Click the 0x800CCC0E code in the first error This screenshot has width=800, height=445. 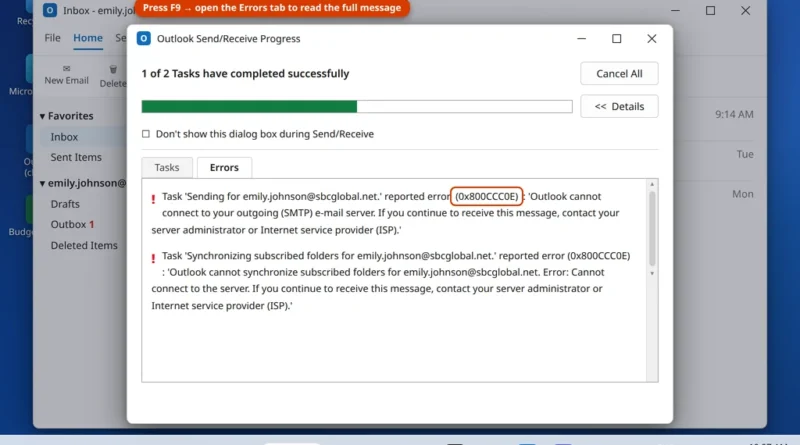pos(486,196)
